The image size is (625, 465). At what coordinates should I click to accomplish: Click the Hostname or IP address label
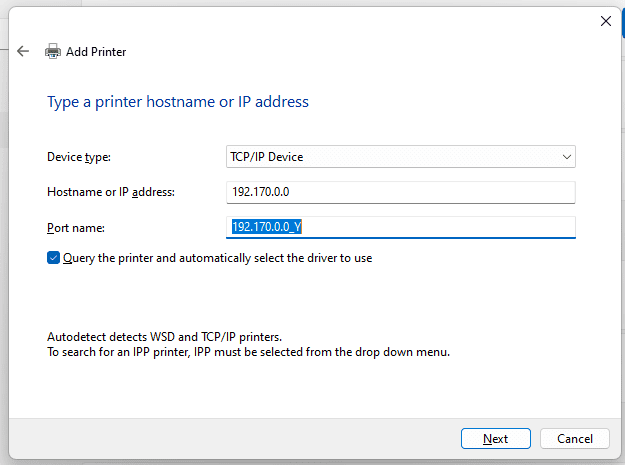pyautogui.click(x=111, y=192)
